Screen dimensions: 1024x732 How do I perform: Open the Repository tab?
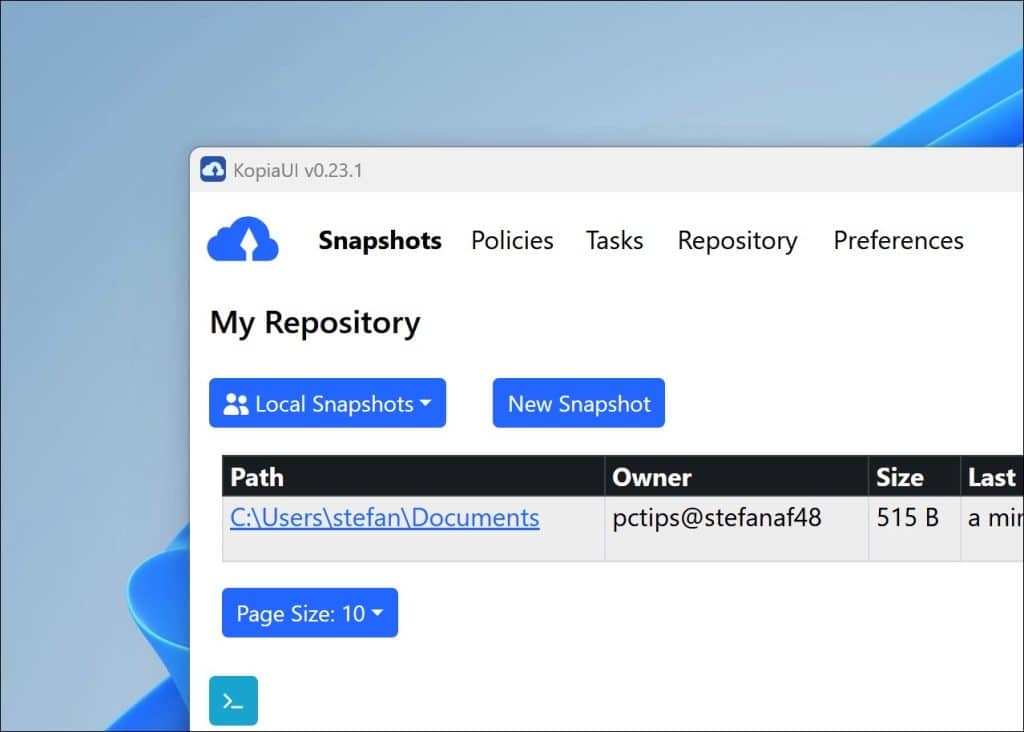[737, 242]
